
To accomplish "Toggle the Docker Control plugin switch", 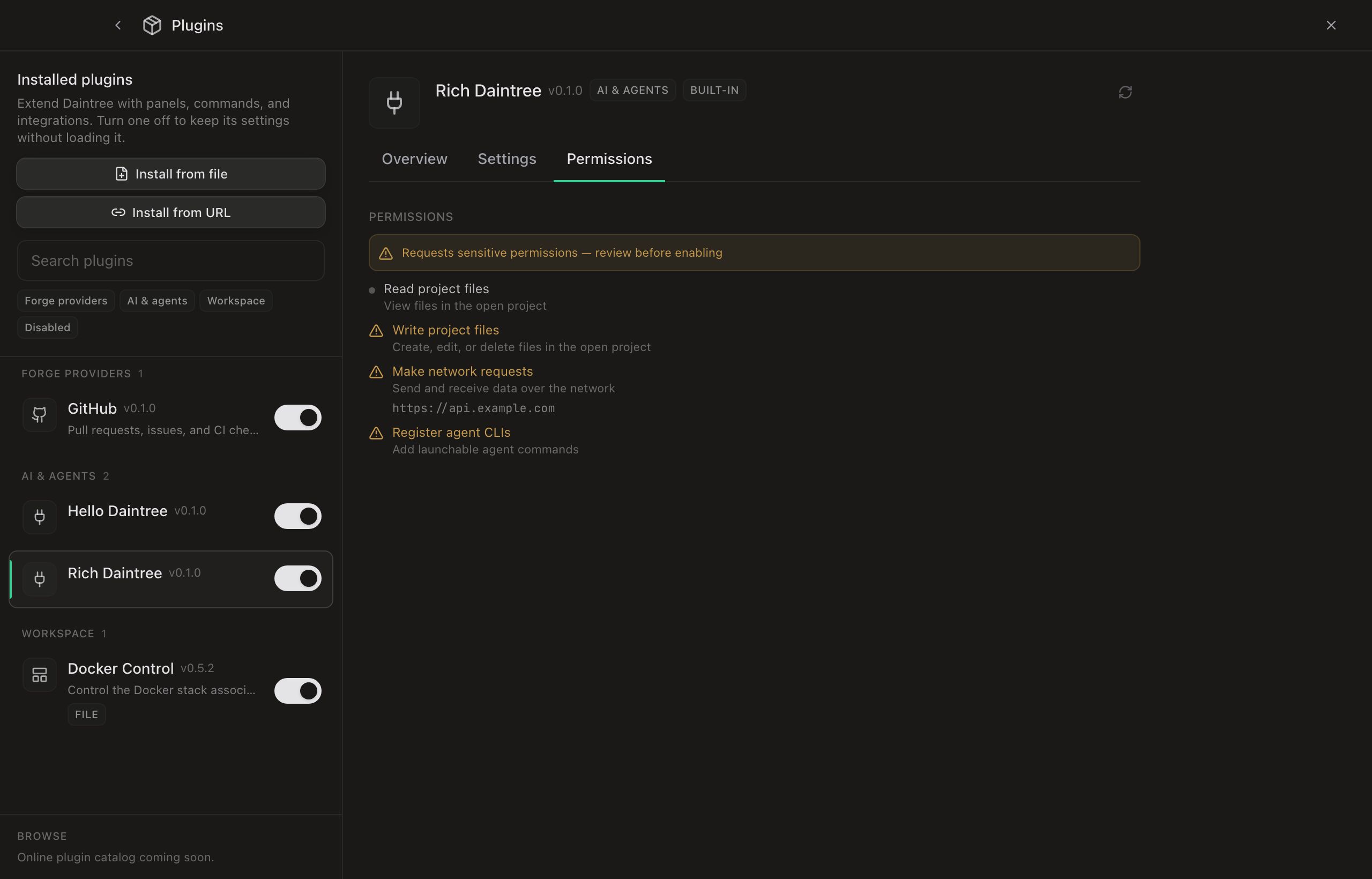I will click(298, 691).
